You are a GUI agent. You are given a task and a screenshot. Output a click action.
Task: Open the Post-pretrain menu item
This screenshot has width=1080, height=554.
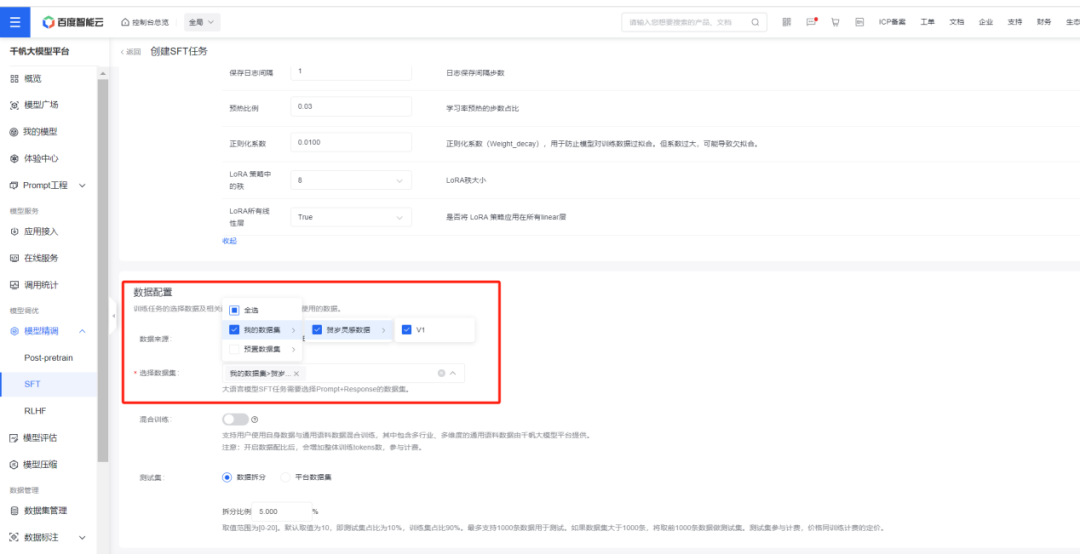point(48,358)
